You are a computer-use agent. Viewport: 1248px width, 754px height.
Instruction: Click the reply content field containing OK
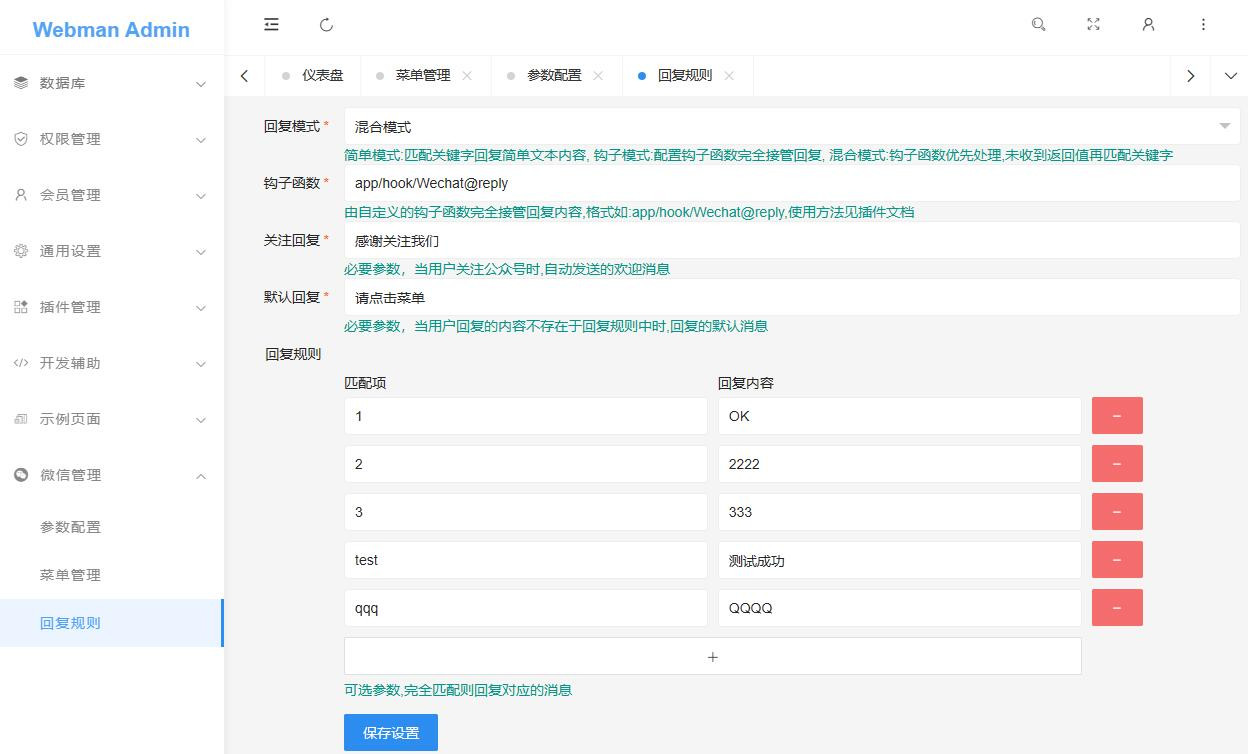[x=900, y=416]
